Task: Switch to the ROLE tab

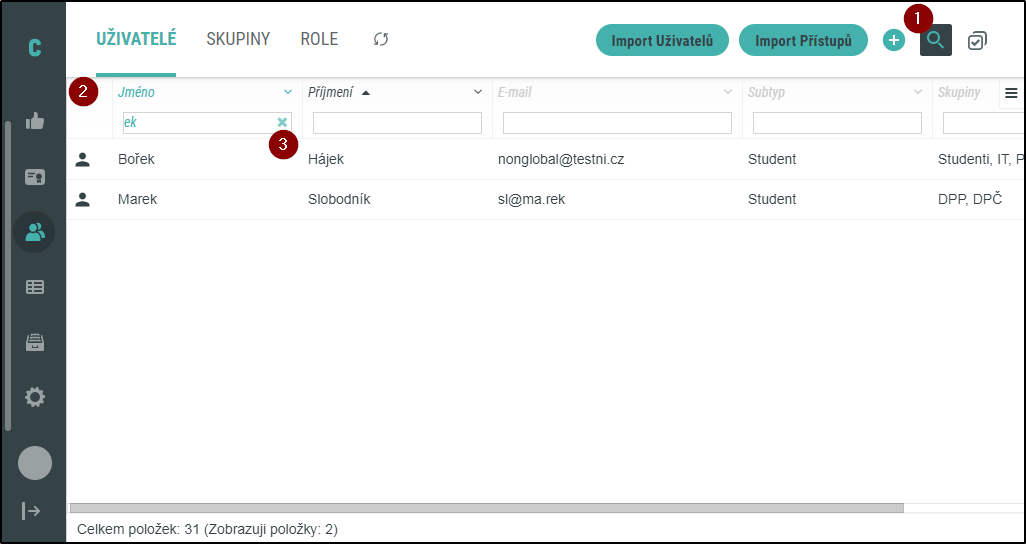Action: point(319,40)
